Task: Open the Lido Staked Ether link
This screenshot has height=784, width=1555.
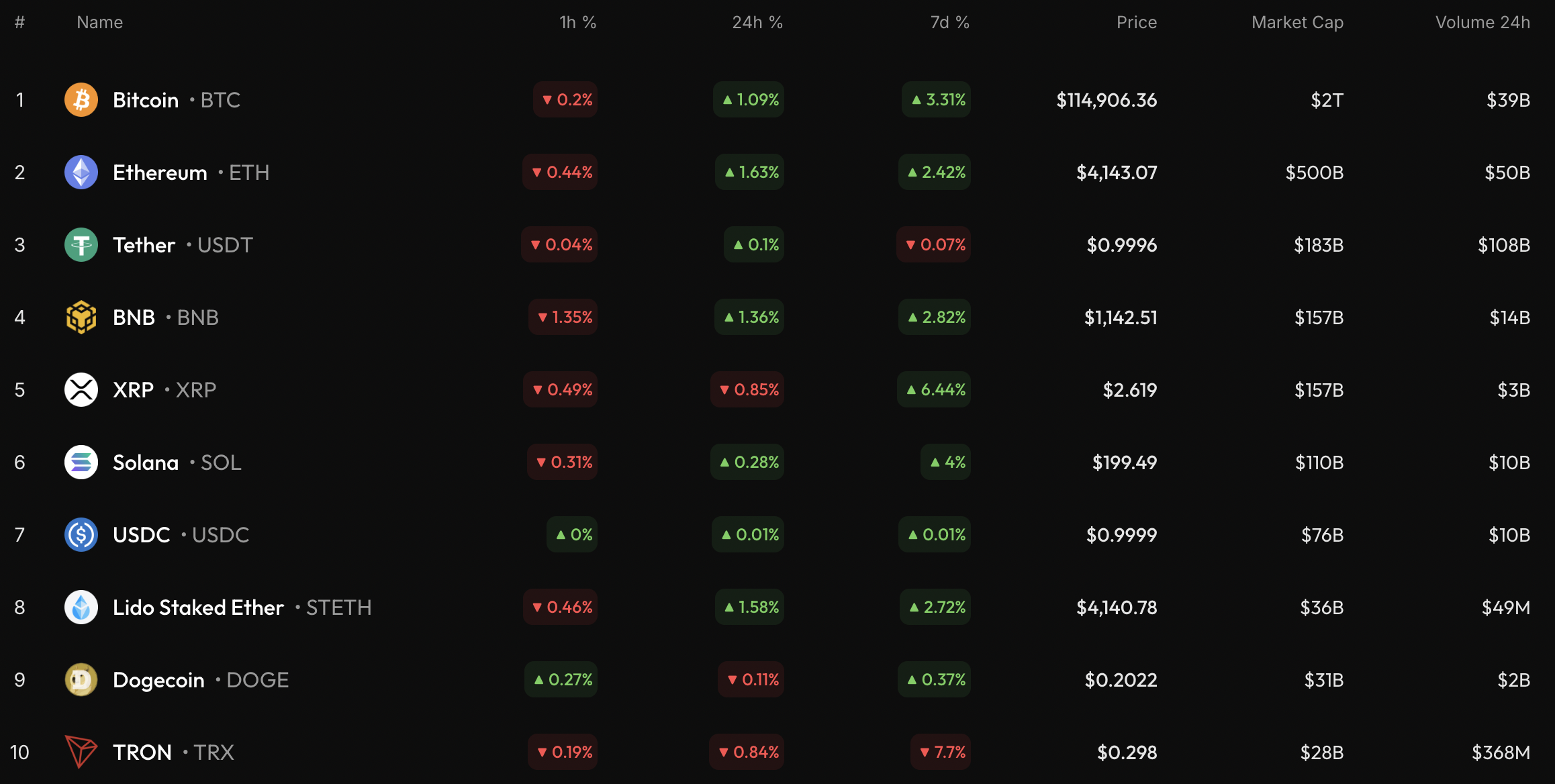Action: point(198,607)
